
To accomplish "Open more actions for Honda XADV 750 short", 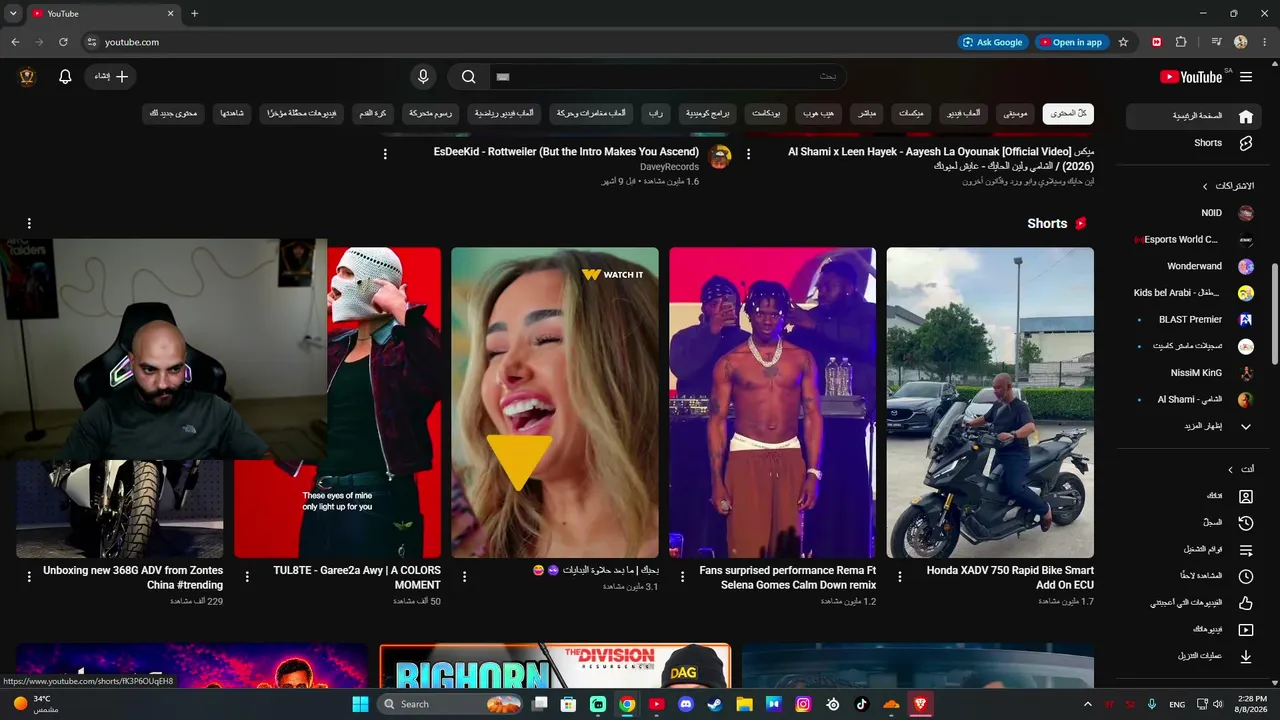I will (900, 577).
